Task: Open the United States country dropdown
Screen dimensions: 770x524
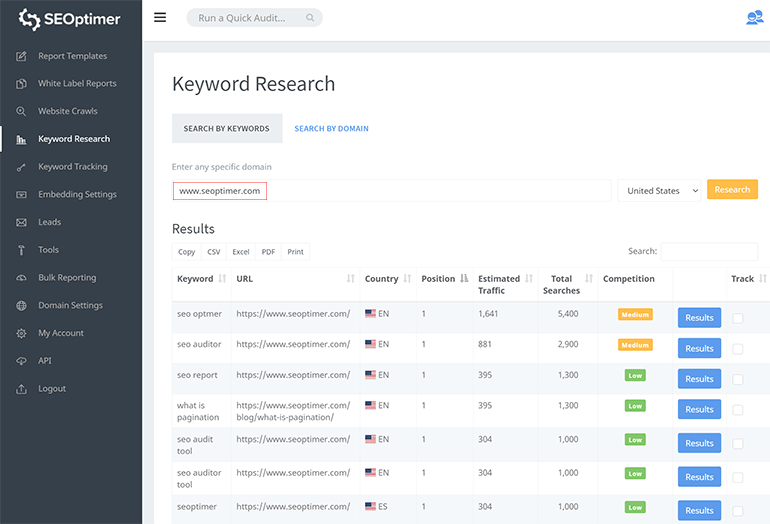Action: [659, 190]
